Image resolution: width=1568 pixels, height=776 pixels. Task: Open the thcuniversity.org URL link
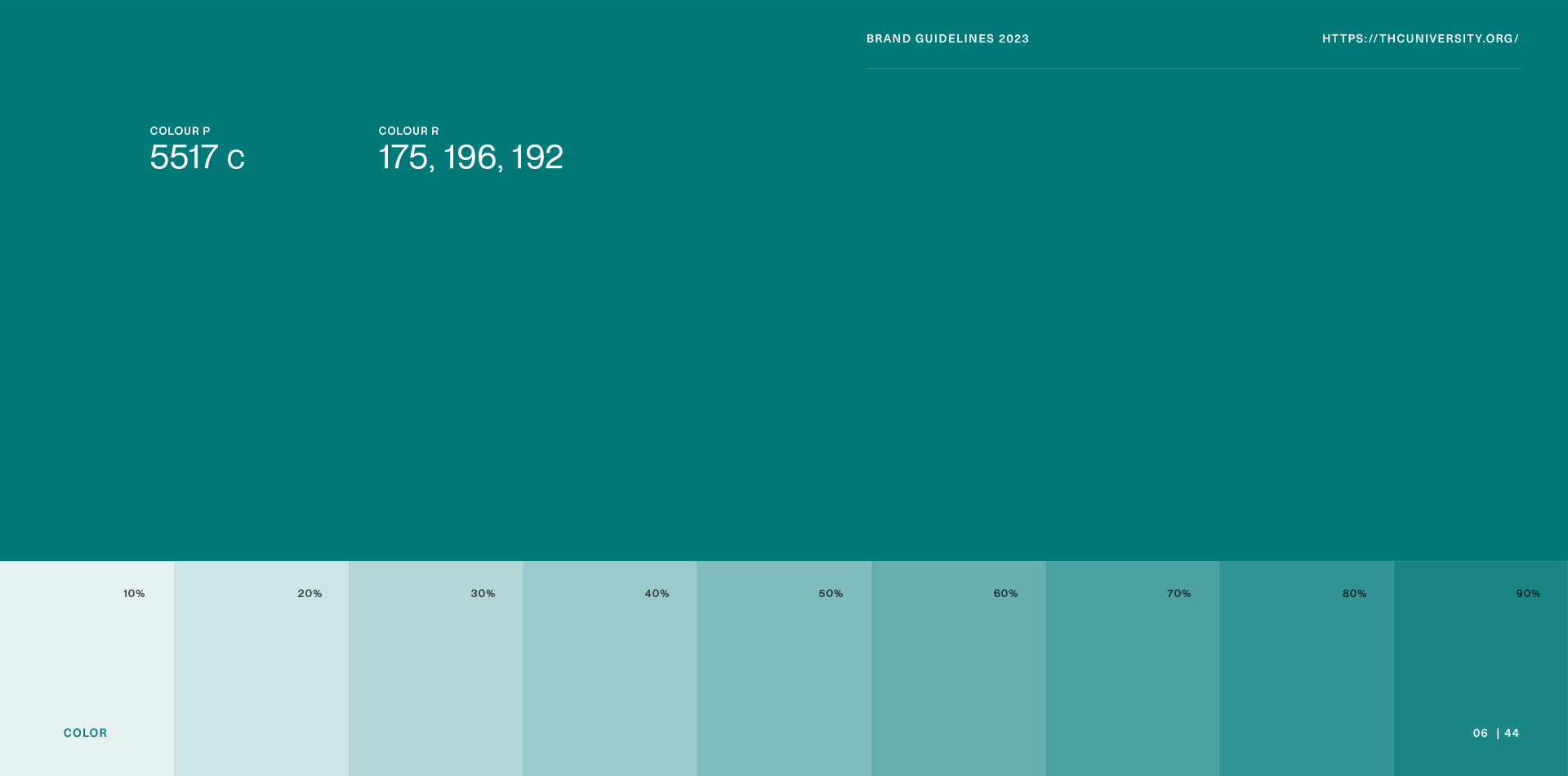point(1420,38)
